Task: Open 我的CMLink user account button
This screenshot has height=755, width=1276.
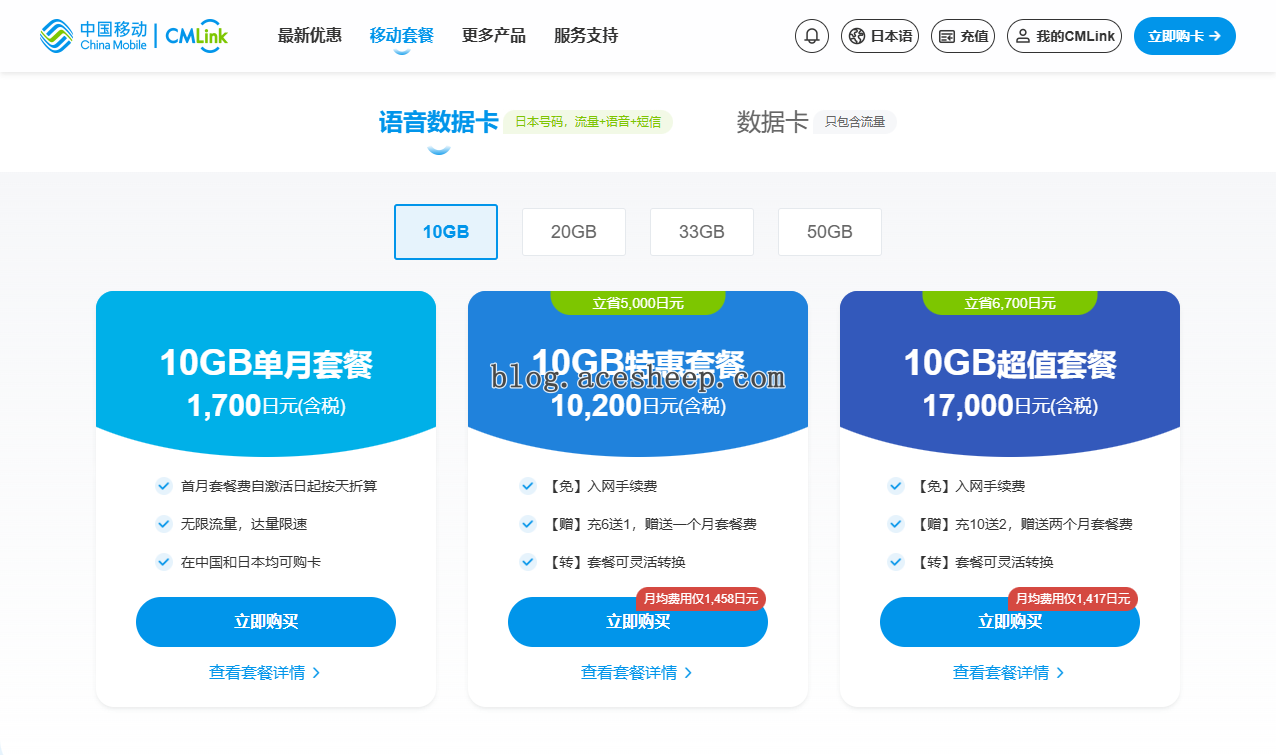Action: tap(1063, 36)
